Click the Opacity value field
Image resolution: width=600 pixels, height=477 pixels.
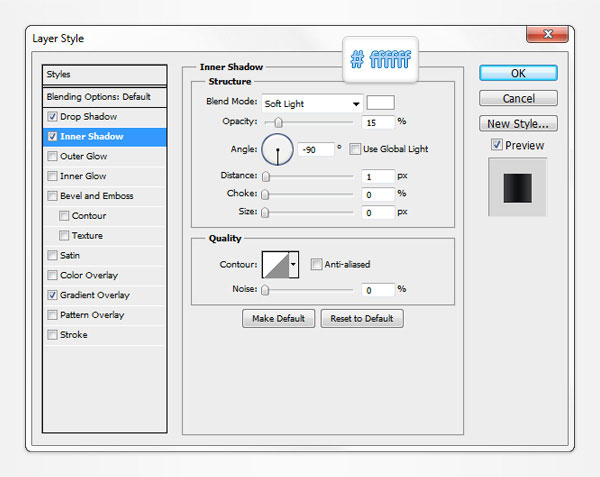click(x=378, y=122)
